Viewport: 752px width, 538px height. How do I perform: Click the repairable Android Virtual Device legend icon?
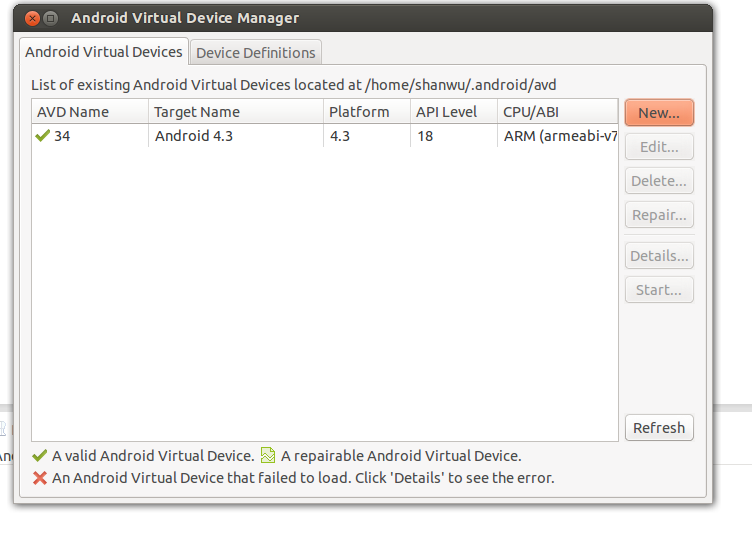click(268, 455)
